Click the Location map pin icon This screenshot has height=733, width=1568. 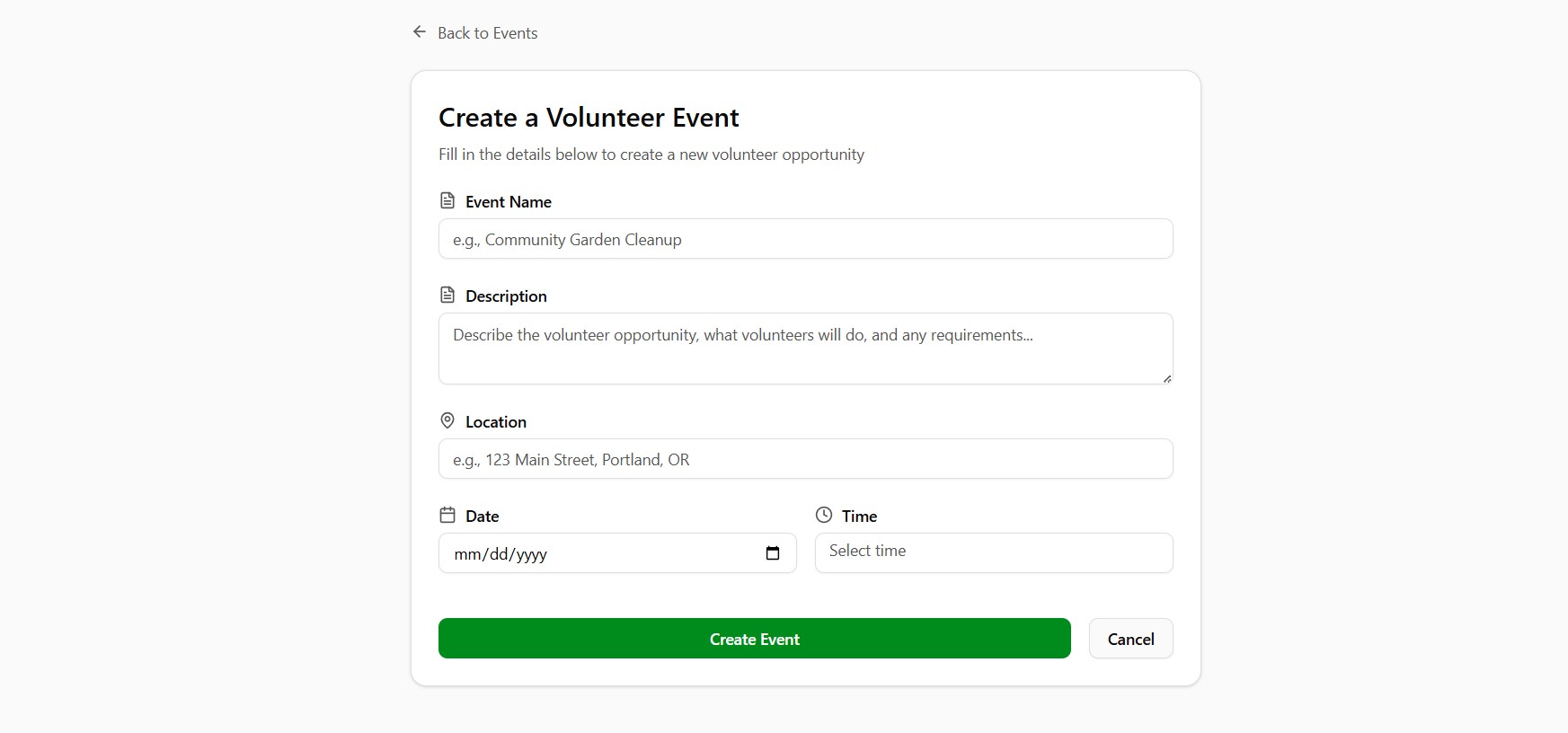coord(447,420)
